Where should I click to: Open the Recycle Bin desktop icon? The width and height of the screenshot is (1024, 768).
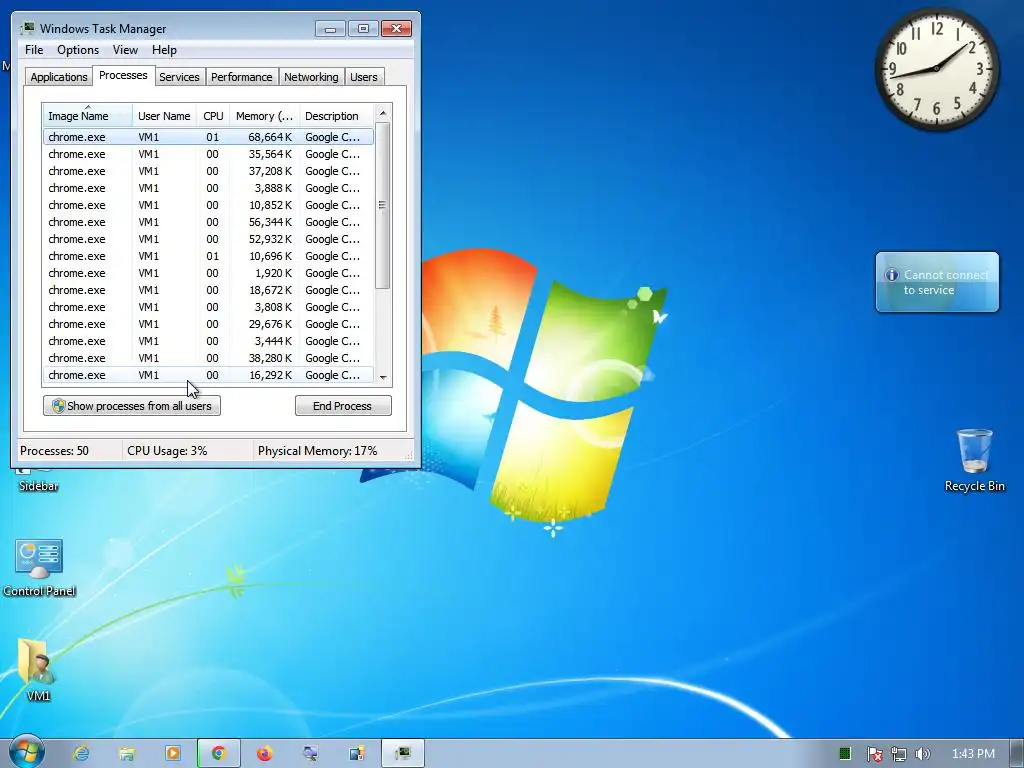tap(974, 460)
